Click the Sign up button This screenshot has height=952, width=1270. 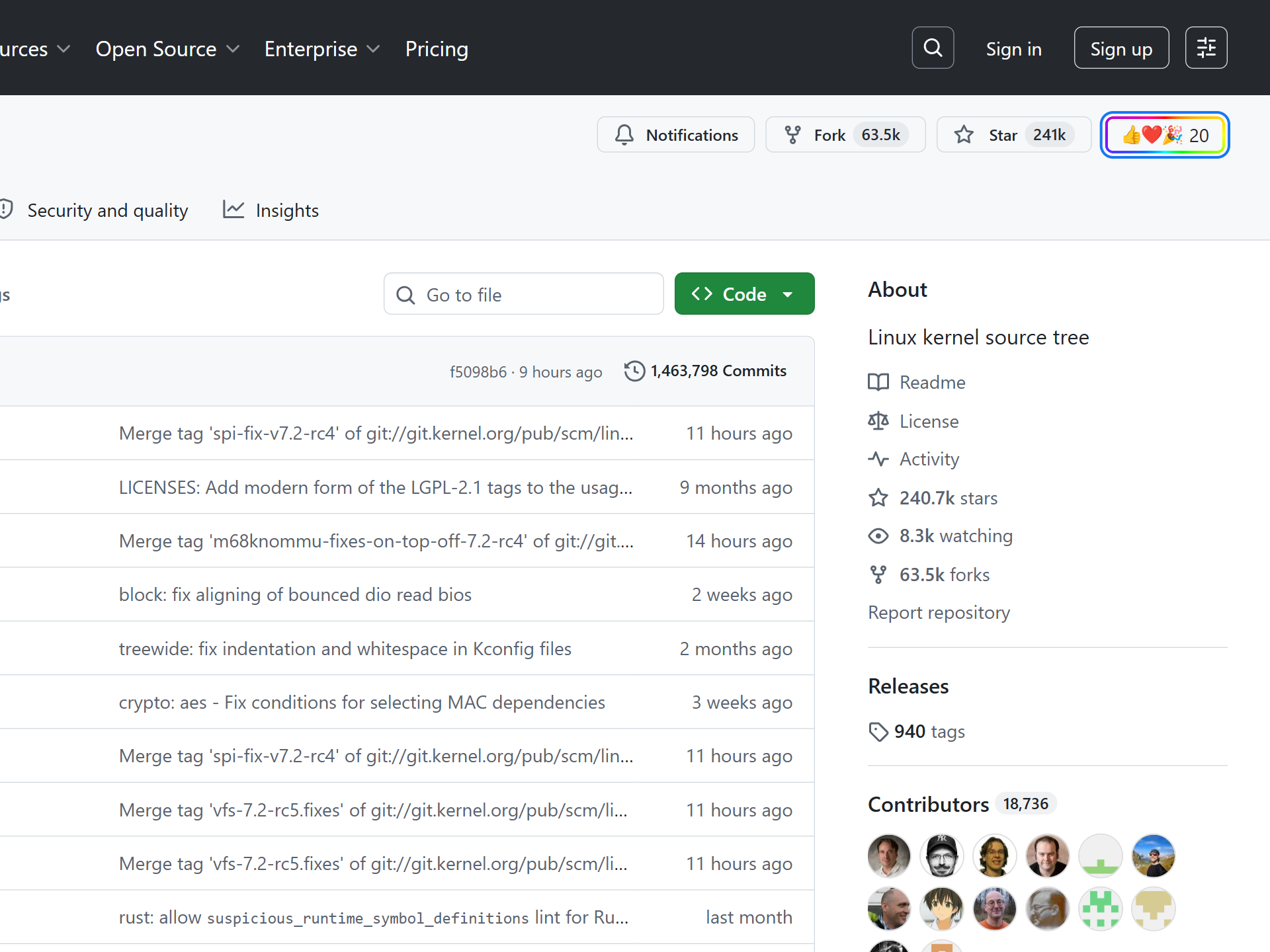1121,48
